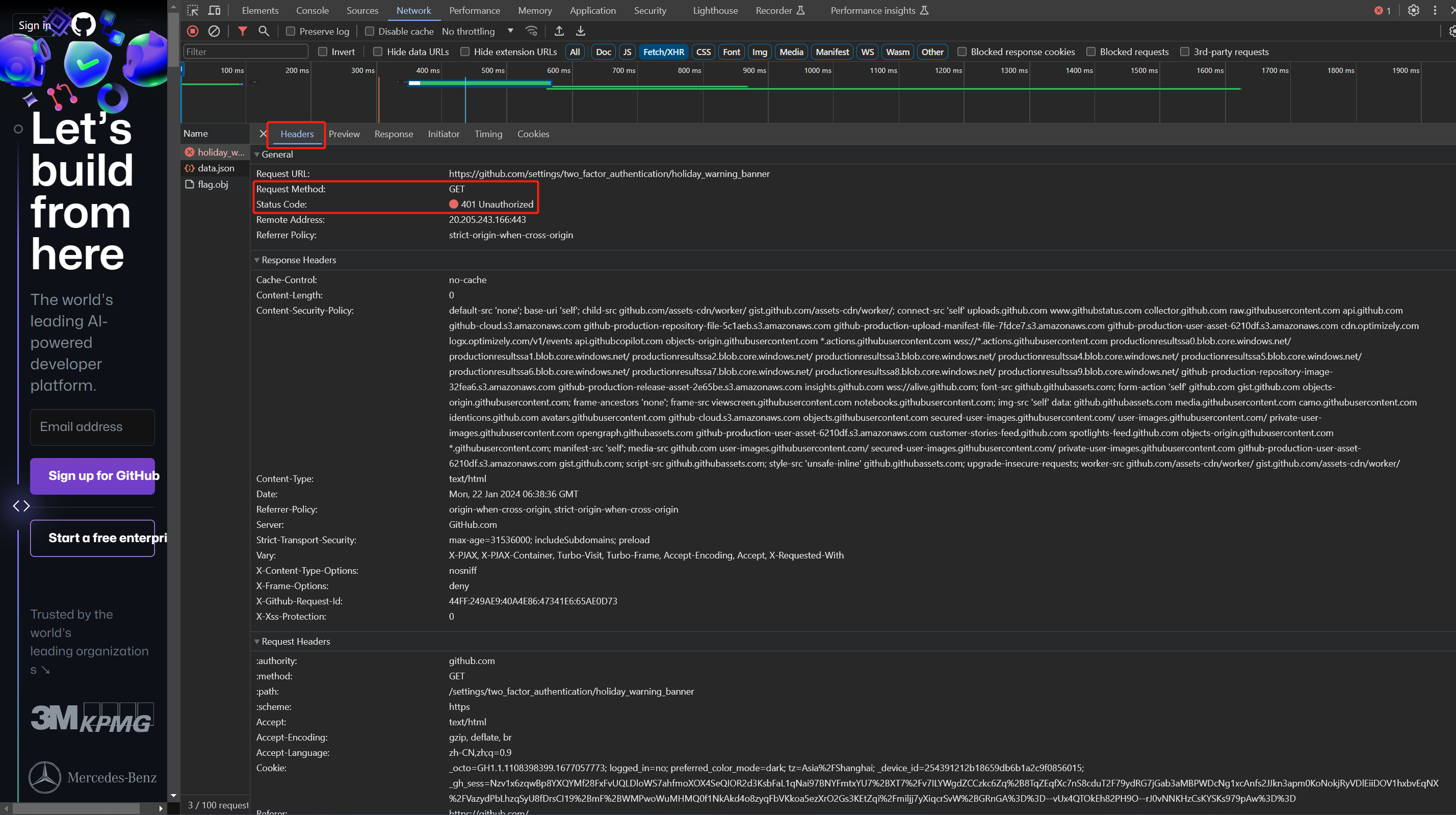The image size is (1456, 815).
Task: Open network conditions wifi icon
Action: (x=531, y=31)
